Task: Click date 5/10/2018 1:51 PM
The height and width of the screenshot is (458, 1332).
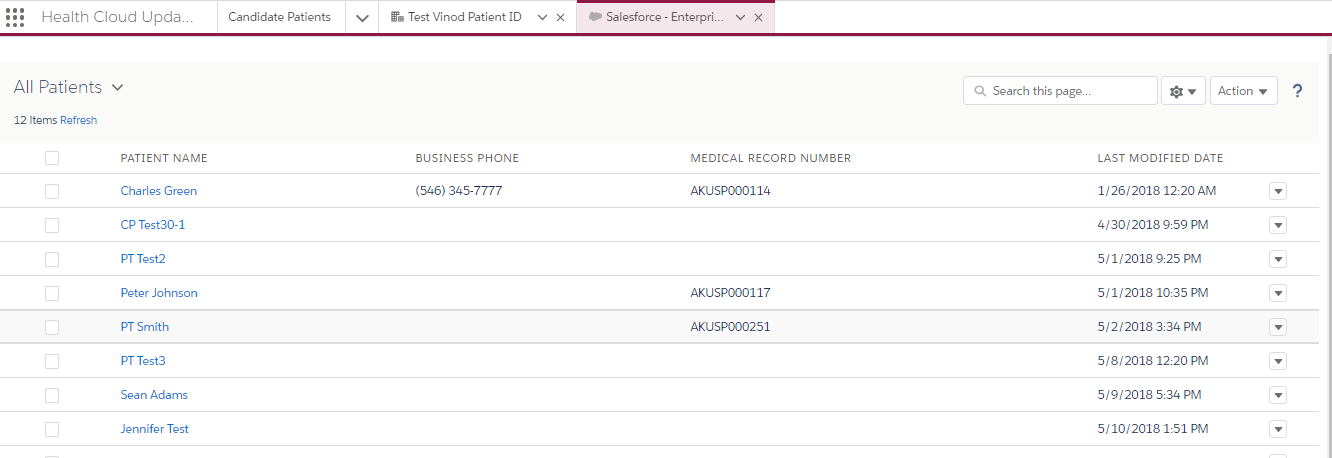Action: [1153, 429]
